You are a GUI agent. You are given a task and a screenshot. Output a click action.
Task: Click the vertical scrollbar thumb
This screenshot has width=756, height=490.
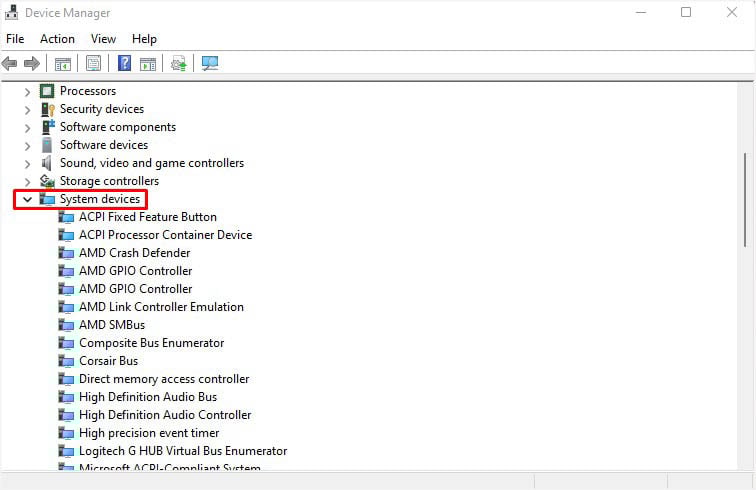[x=745, y=200]
